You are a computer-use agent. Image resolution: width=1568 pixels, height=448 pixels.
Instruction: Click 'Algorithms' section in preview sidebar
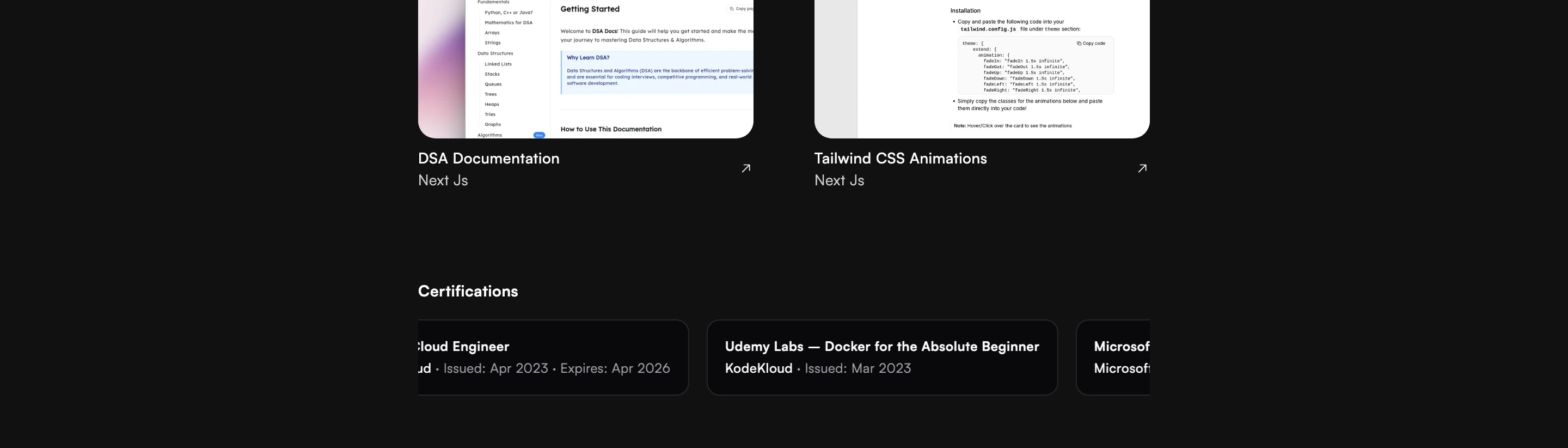[x=489, y=135]
